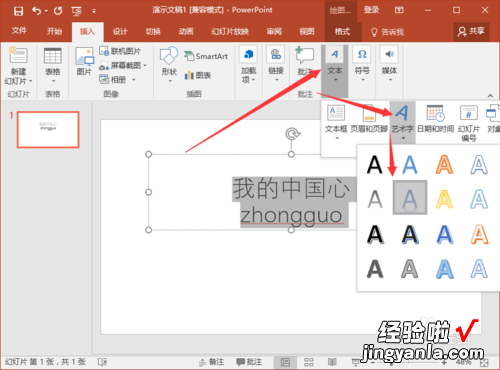The width and height of the screenshot is (500, 370).
Task: Switch to the 视图 tab
Action: (307, 32)
